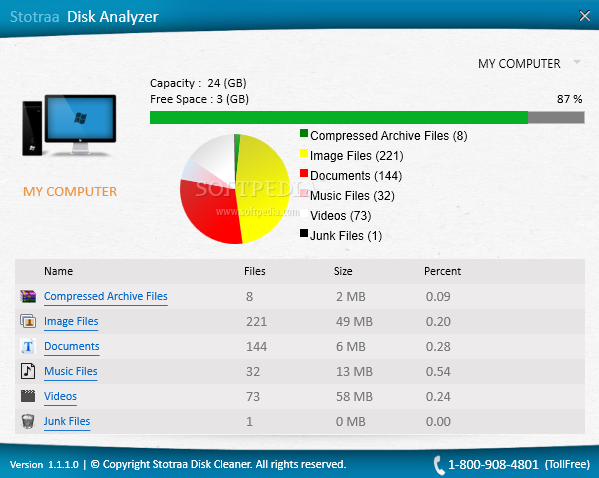The width and height of the screenshot is (599, 478).
Task: Click the green Compressed Archive legend swatch
Action: [304, 133]
